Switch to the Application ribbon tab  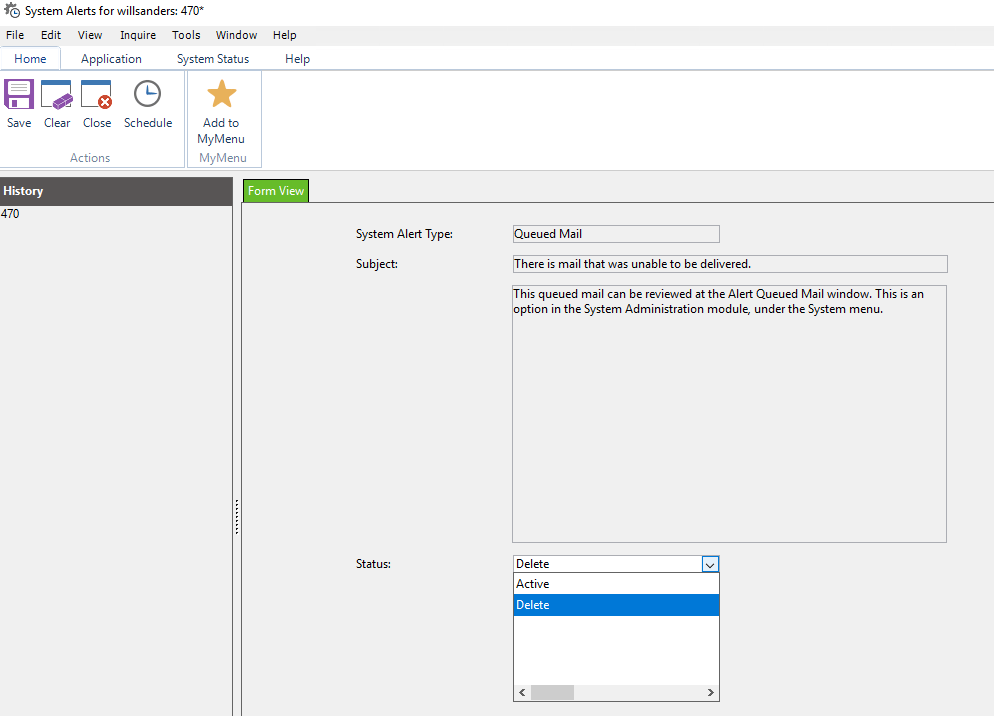pyautogui.click(x=110, y=58)
